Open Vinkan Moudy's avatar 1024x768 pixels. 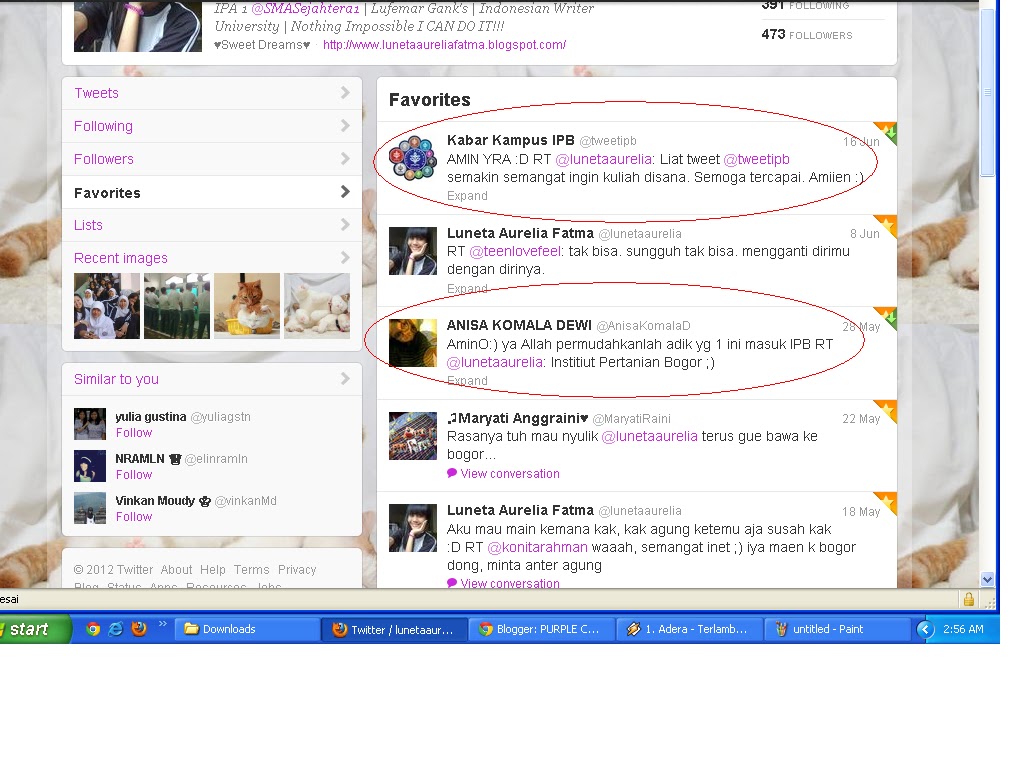coord(89,508)
